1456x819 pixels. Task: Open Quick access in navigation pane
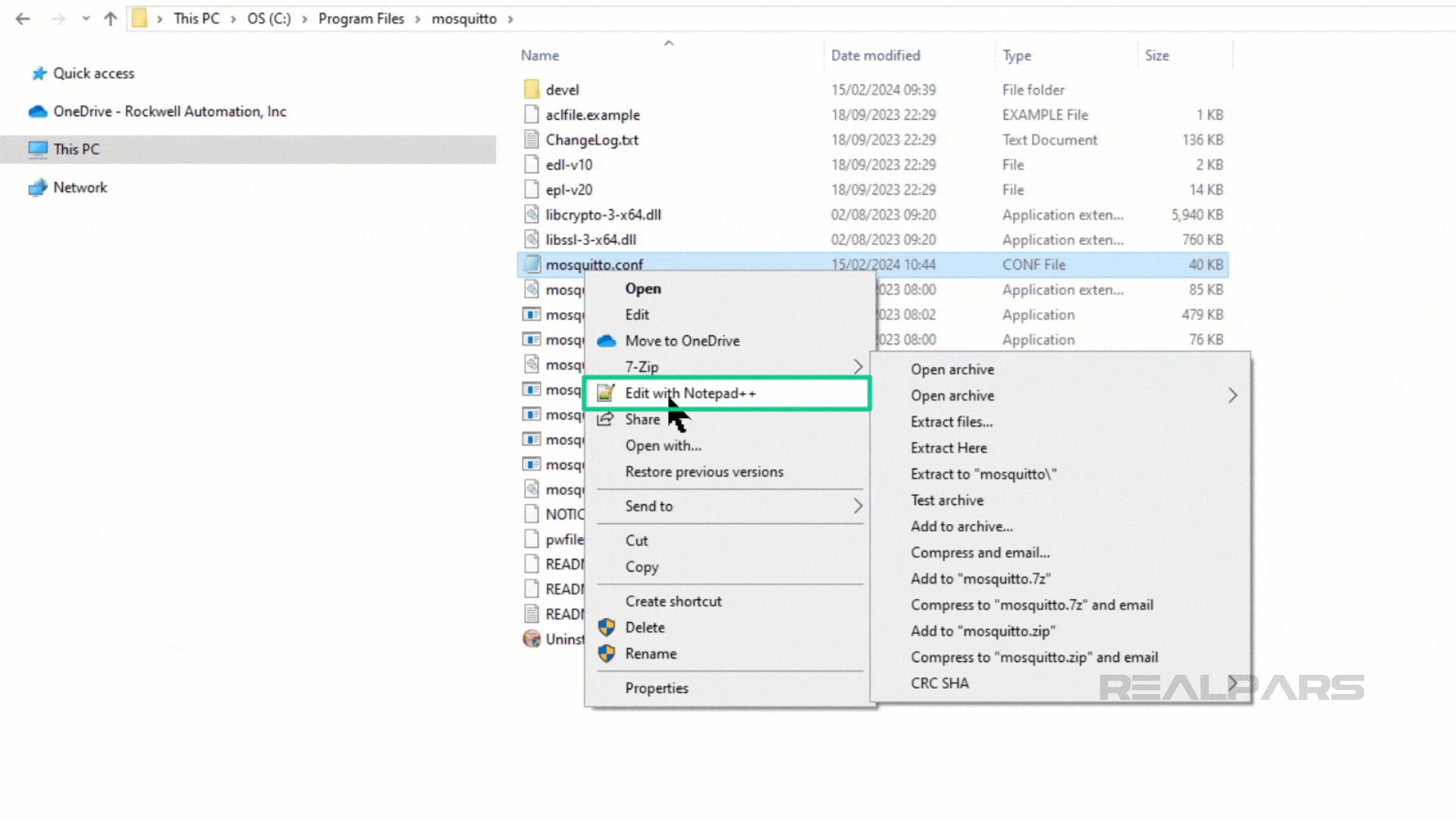pyautogui.click(x=93, y=74)
